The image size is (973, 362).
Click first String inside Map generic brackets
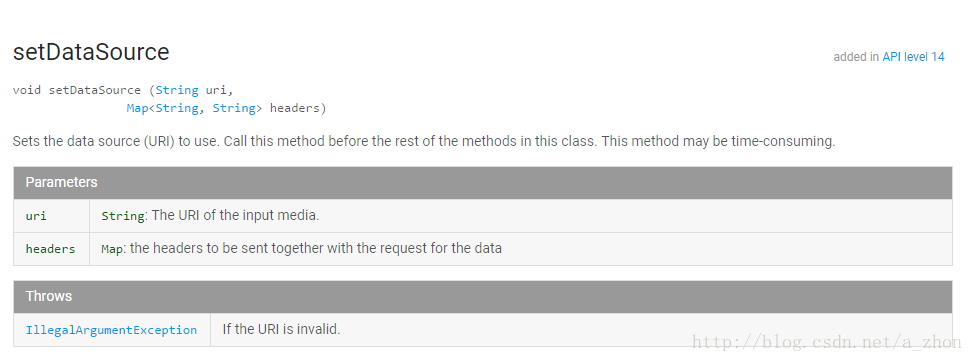[x=177, y=109]
